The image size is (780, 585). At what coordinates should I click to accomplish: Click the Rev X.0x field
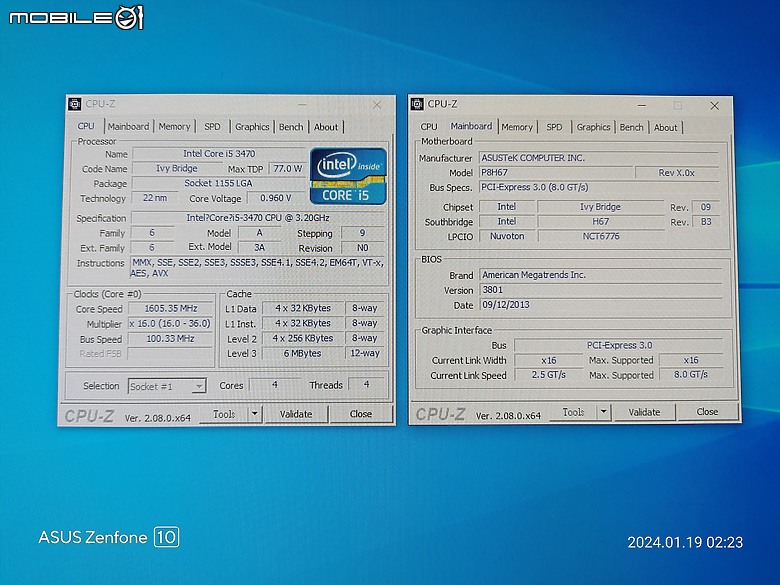[677, 173]
